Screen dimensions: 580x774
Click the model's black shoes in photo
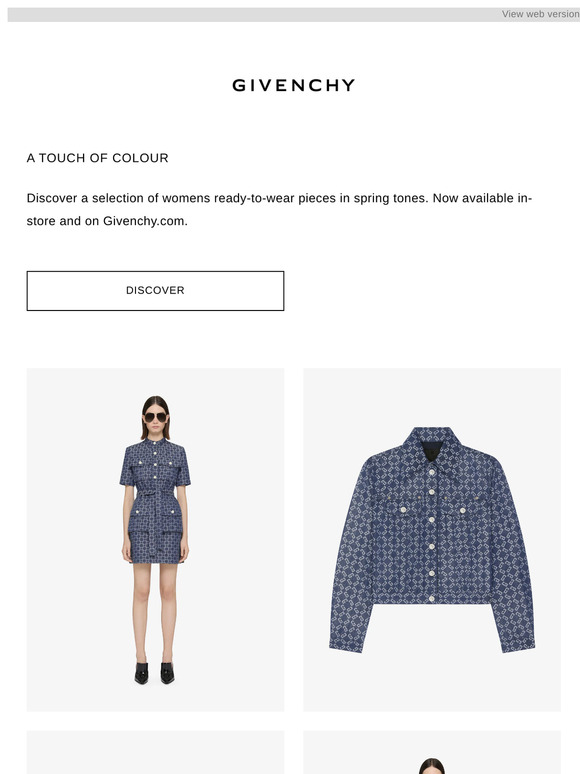click(x=155, y=673)
